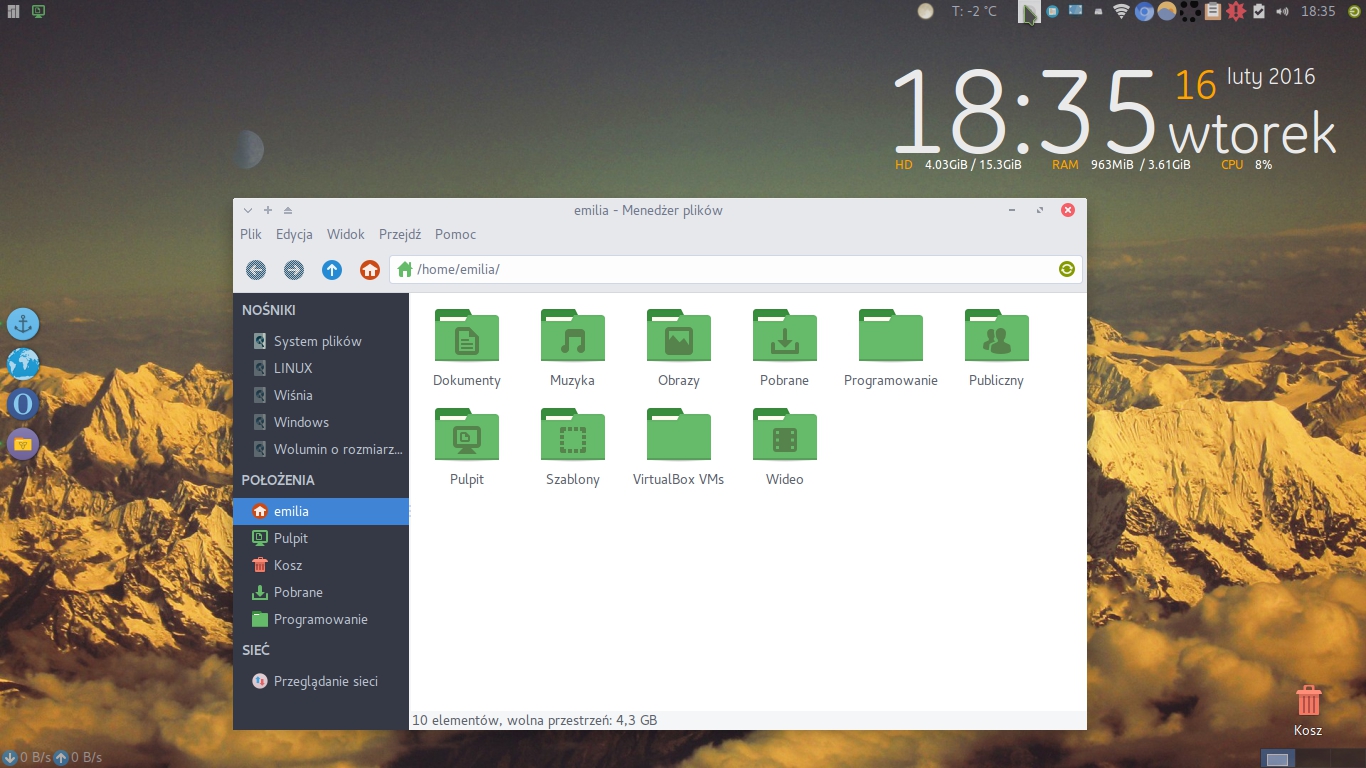Select the Dokumenty folder icon

coord(467,337)
